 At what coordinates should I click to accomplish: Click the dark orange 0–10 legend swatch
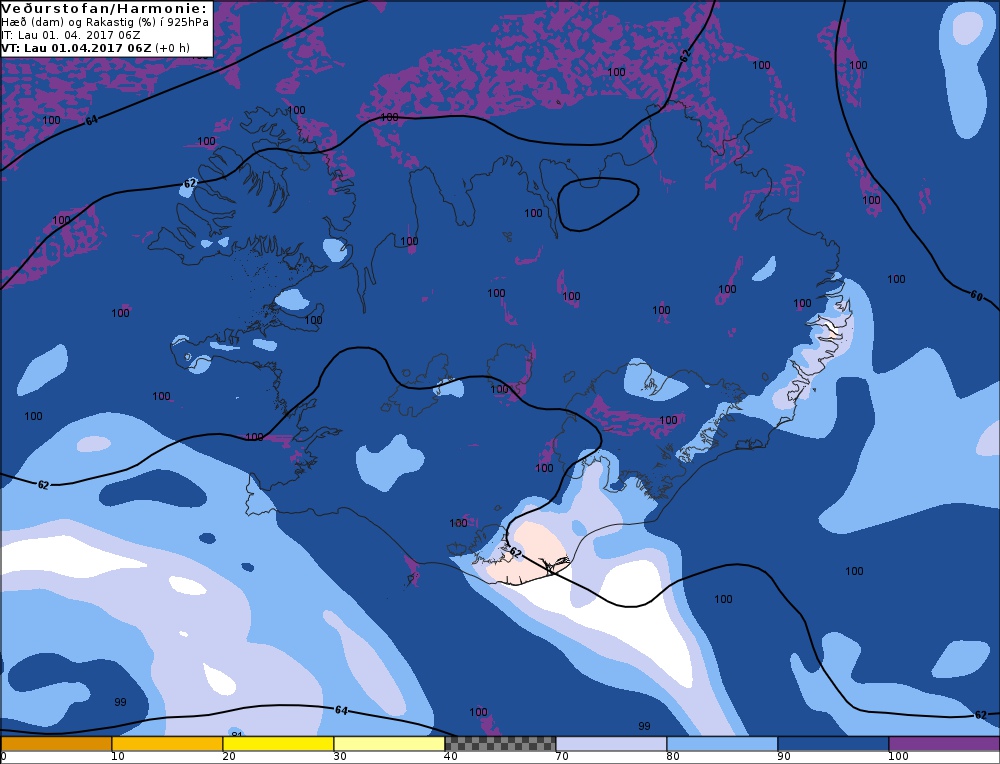click(56, 744)
